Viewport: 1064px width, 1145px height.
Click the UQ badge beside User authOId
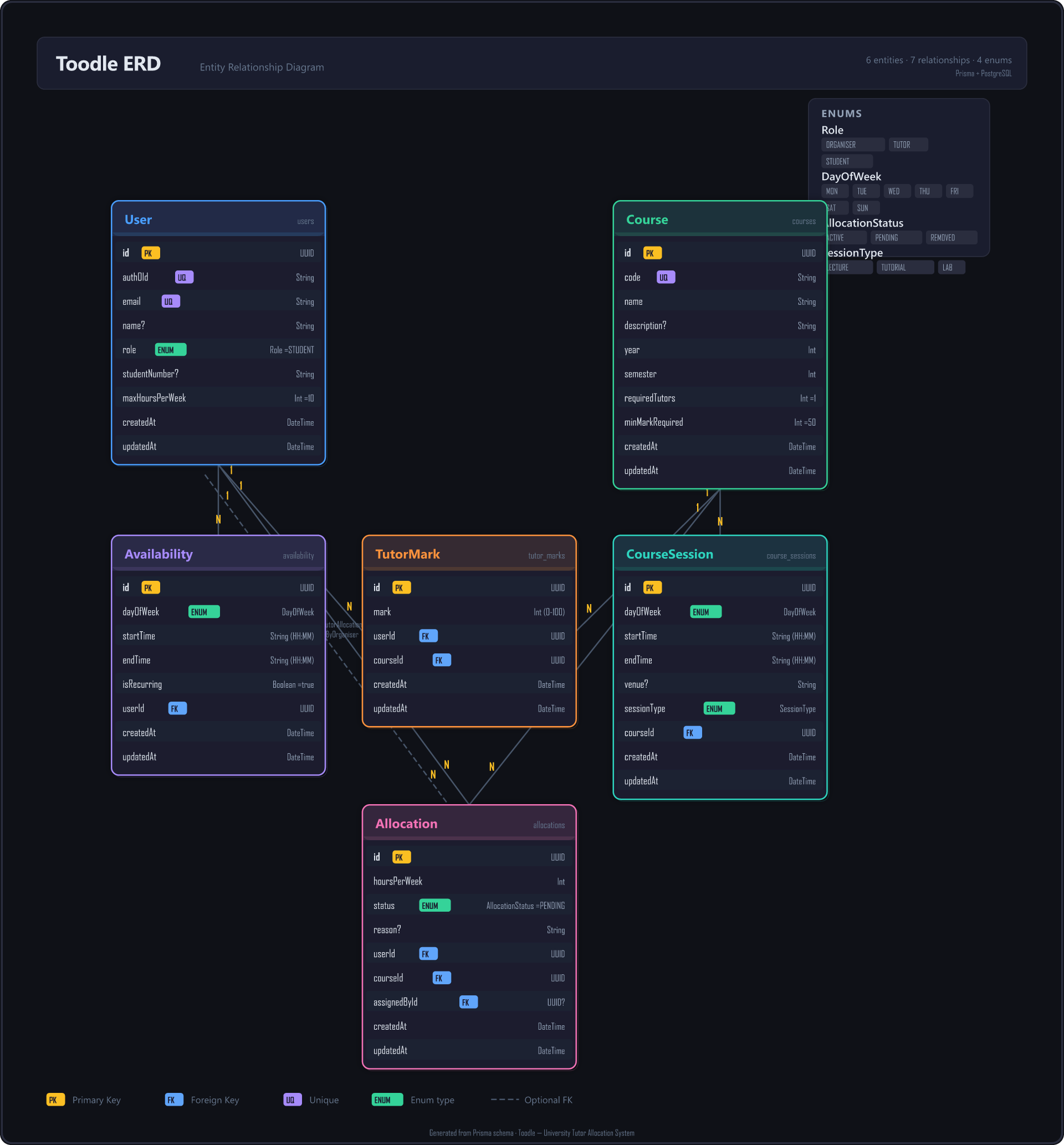(x=184, y=278)
